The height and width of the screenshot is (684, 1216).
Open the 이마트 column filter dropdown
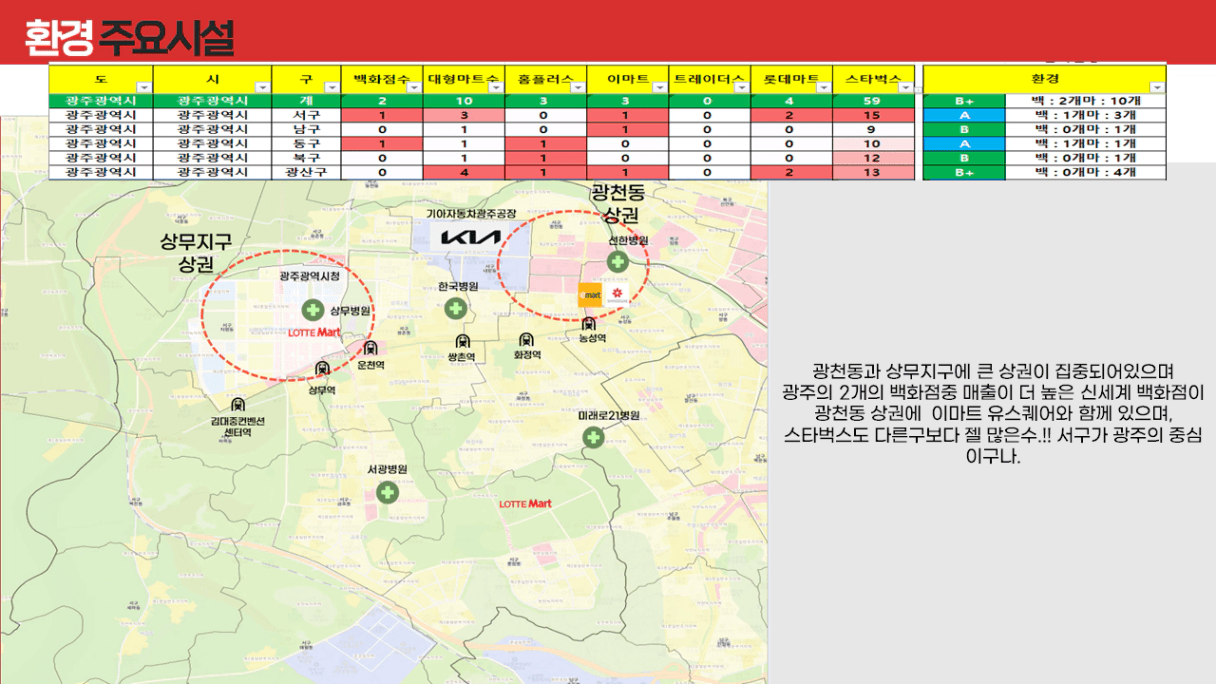tap(660, 88)
